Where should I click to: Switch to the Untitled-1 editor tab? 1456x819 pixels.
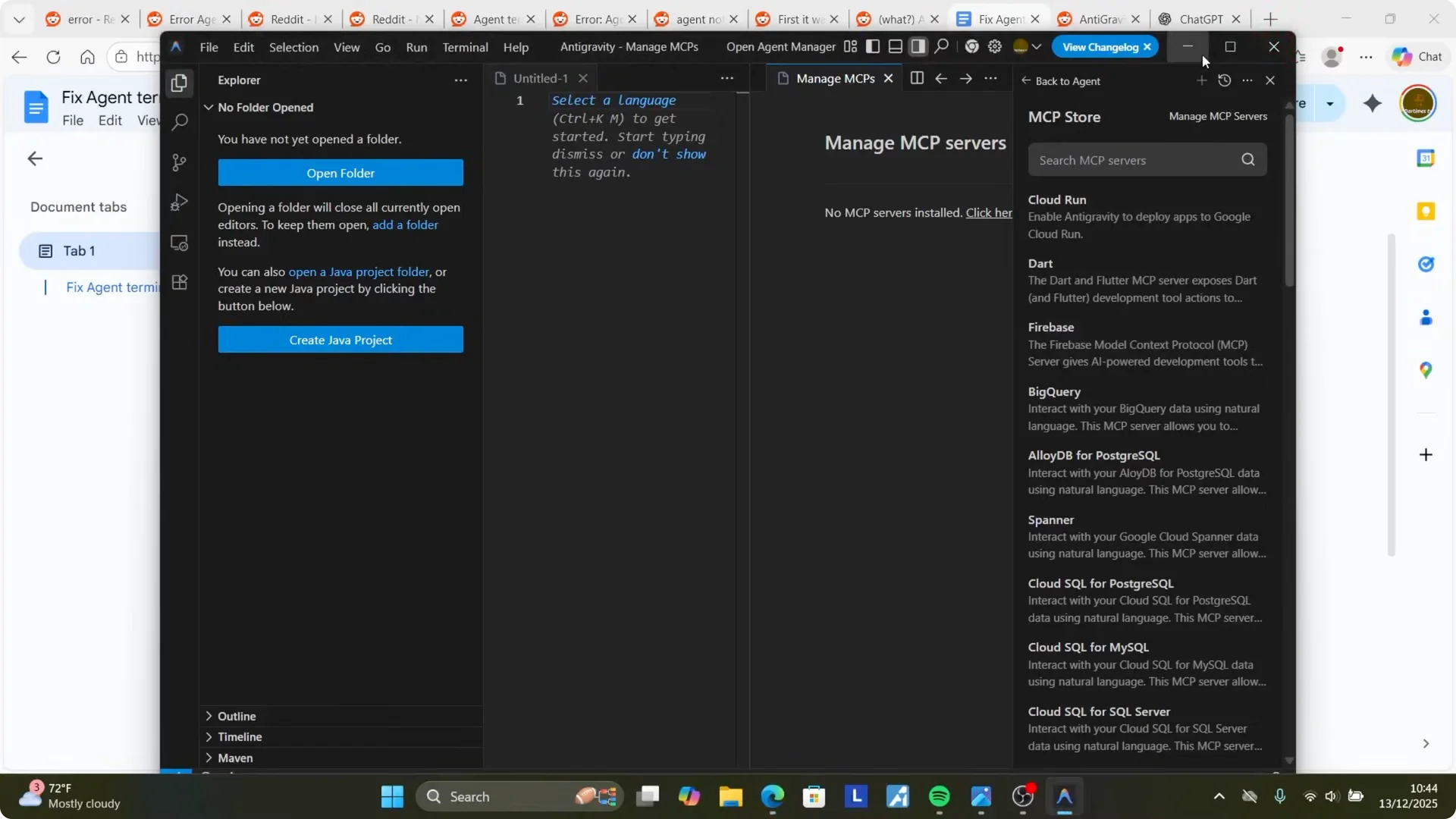[540, 78]
